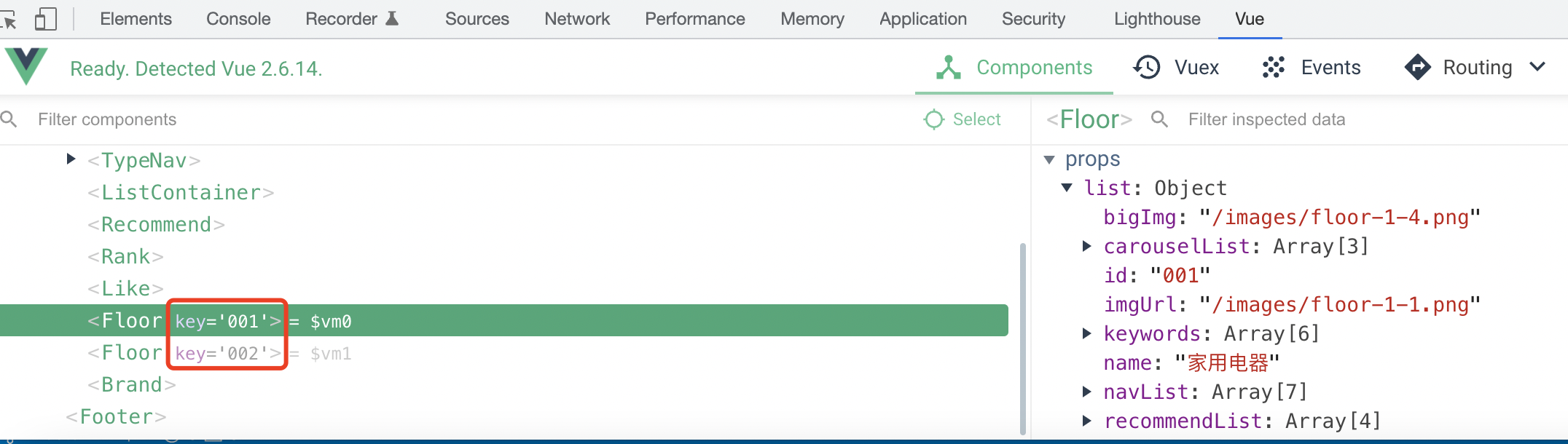Expand the TypeNav component node

(71, 159)
